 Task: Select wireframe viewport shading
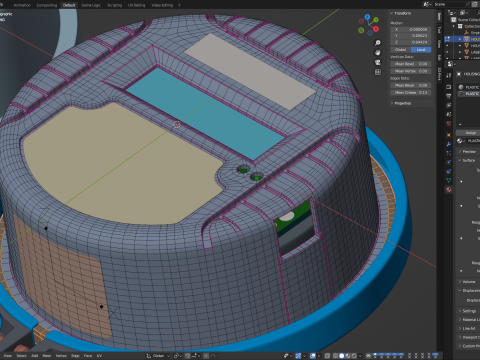(x=336, y=356)
